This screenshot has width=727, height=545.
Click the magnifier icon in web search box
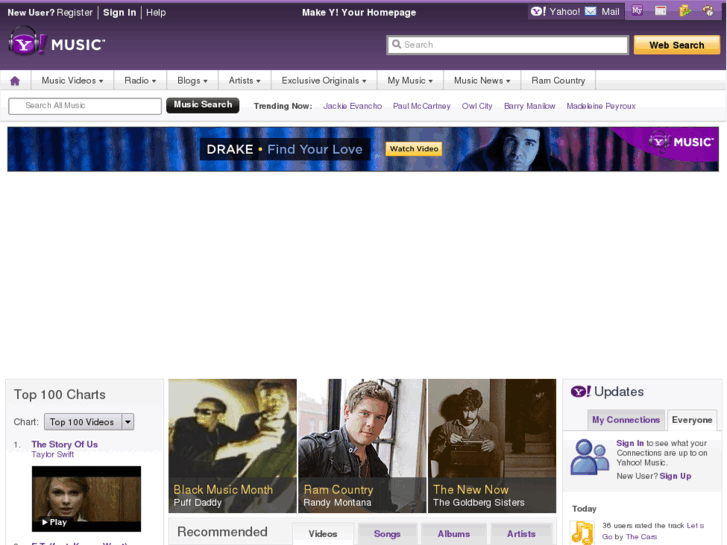tap(396, 45)
